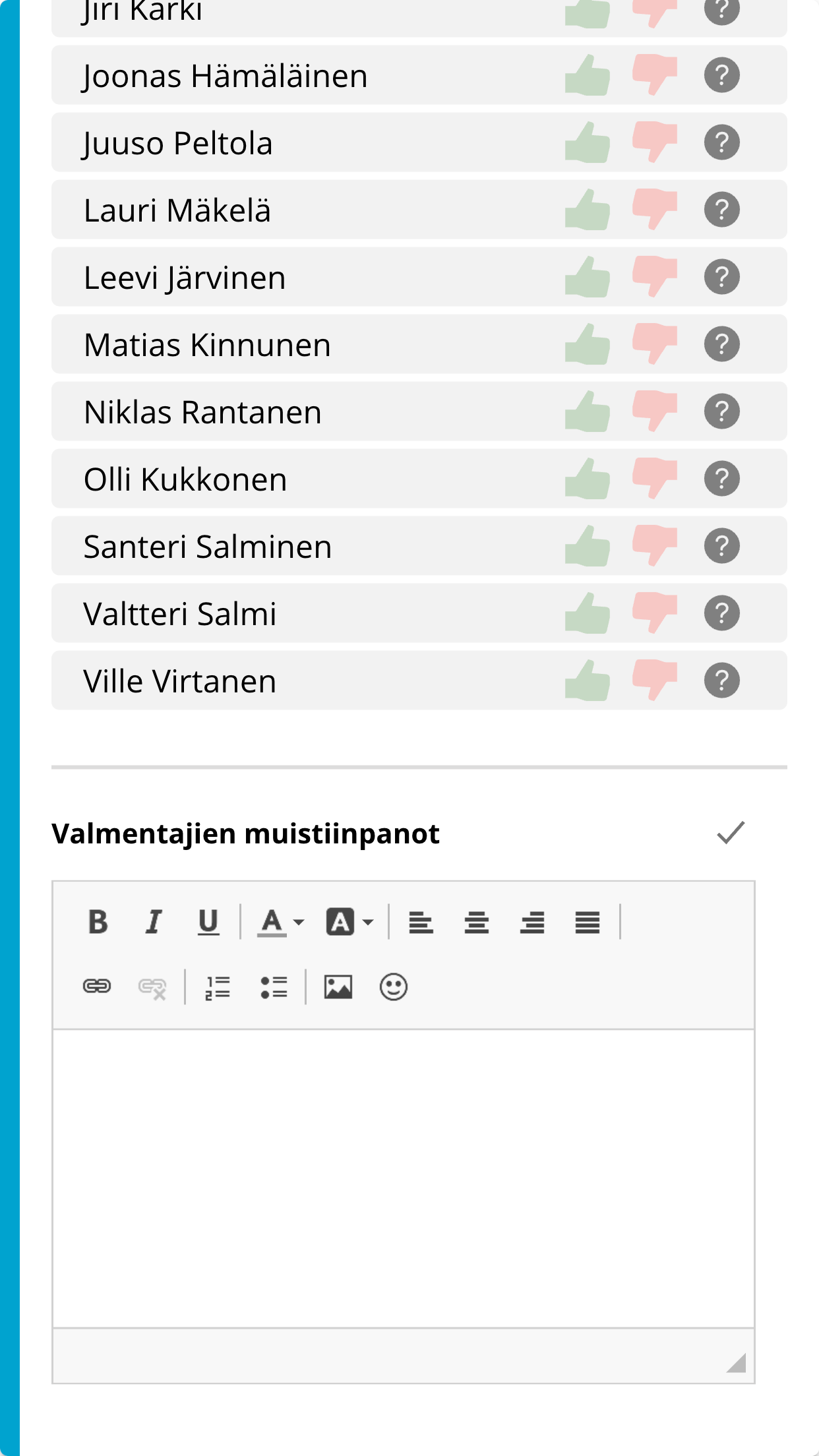Toggle bold formatting in notes editor
This screenshot has width=819, height=1456.
click(x=98, y=922)
